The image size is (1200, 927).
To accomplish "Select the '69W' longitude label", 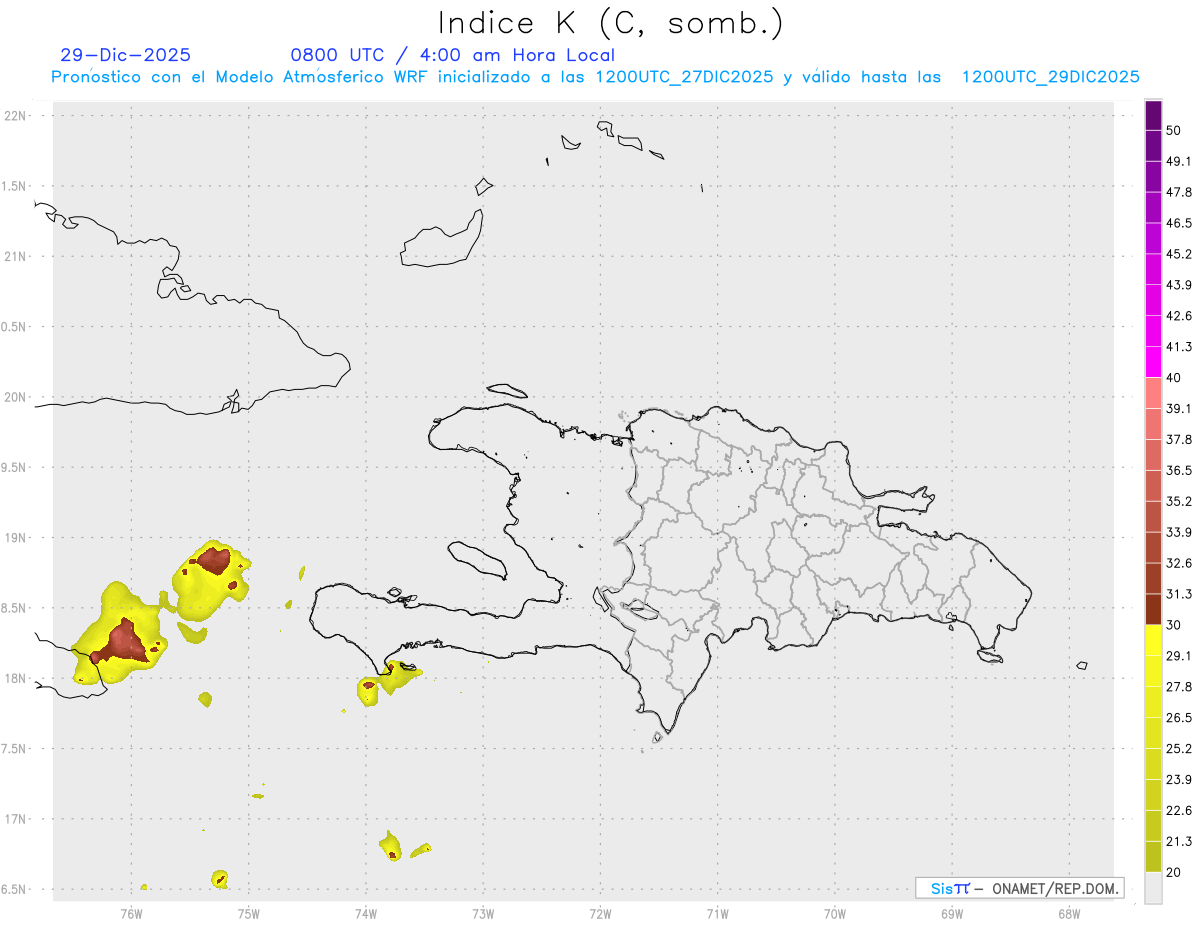I will pyautogui.click(x=952, y=913).
